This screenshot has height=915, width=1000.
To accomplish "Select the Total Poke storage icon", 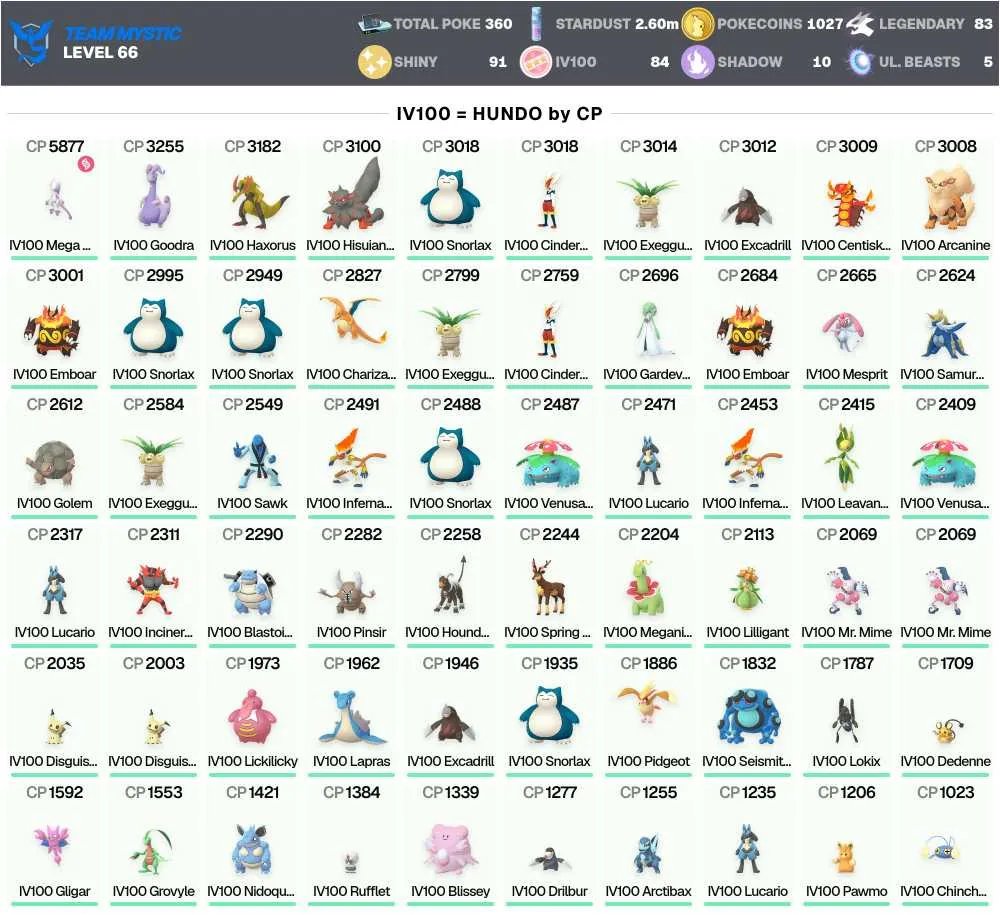I will 374,24.
